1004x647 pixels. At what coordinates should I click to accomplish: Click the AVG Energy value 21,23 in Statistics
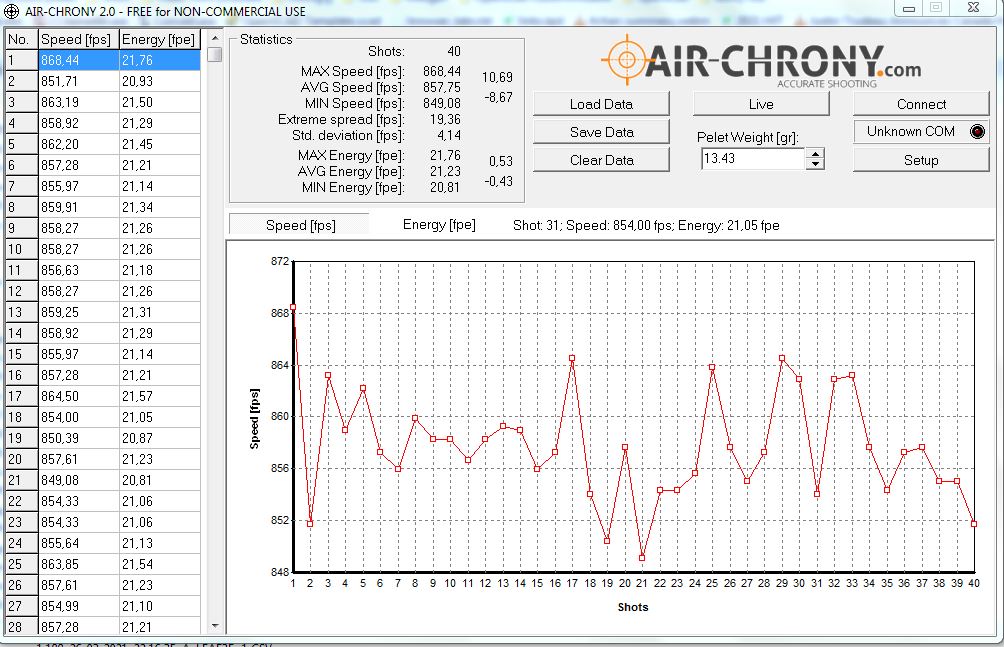(446, 171)
